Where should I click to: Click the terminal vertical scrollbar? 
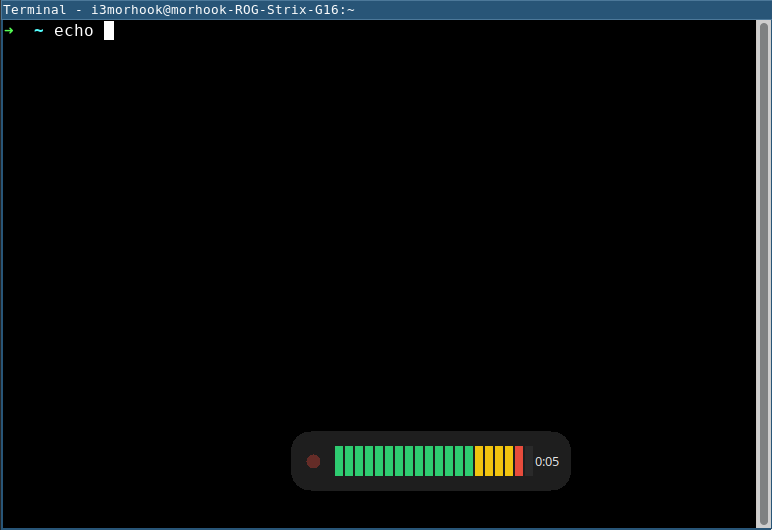pos(764,274)
